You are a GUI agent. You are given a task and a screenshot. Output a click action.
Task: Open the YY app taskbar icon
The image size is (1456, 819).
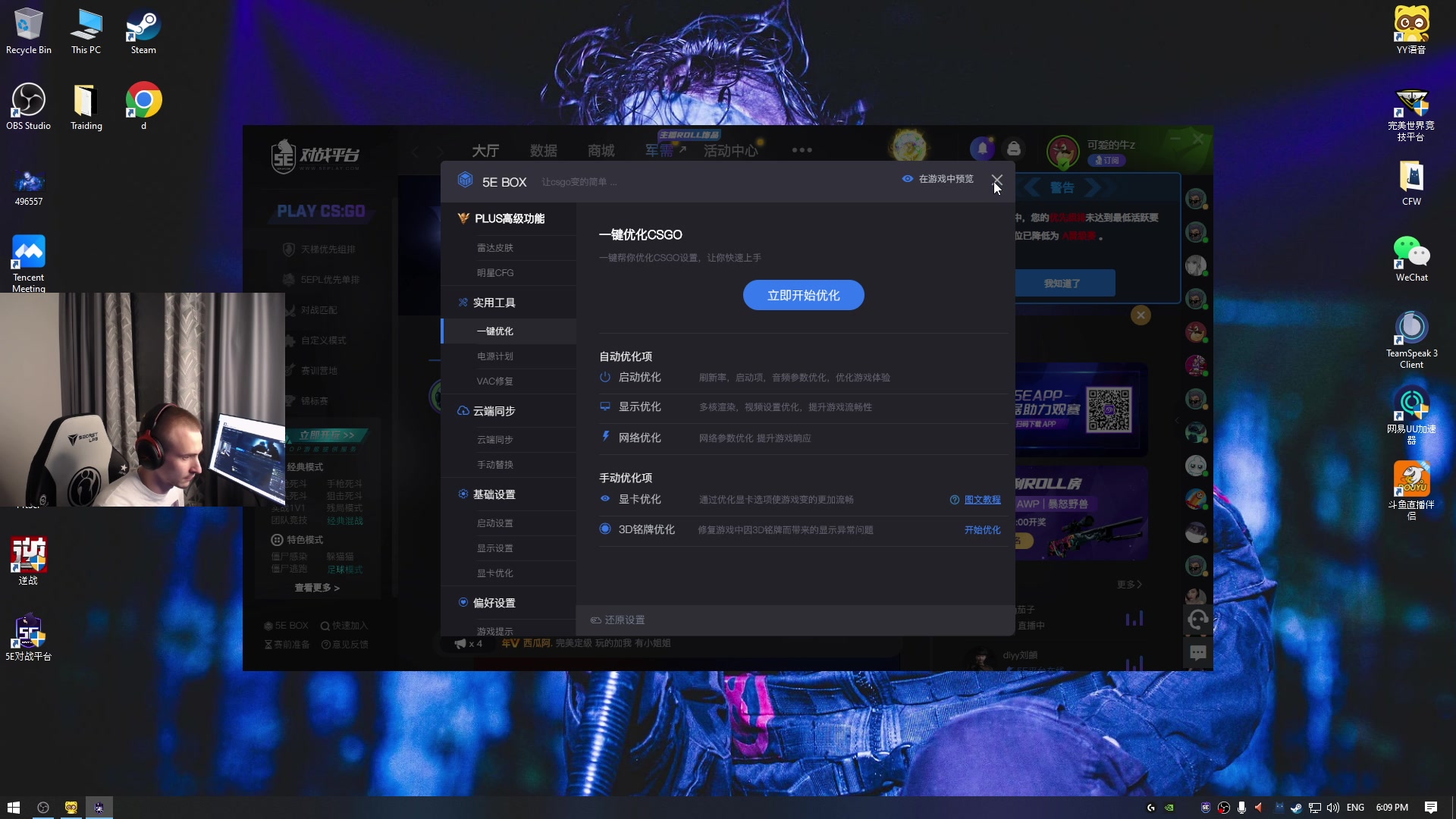point(71,808)
